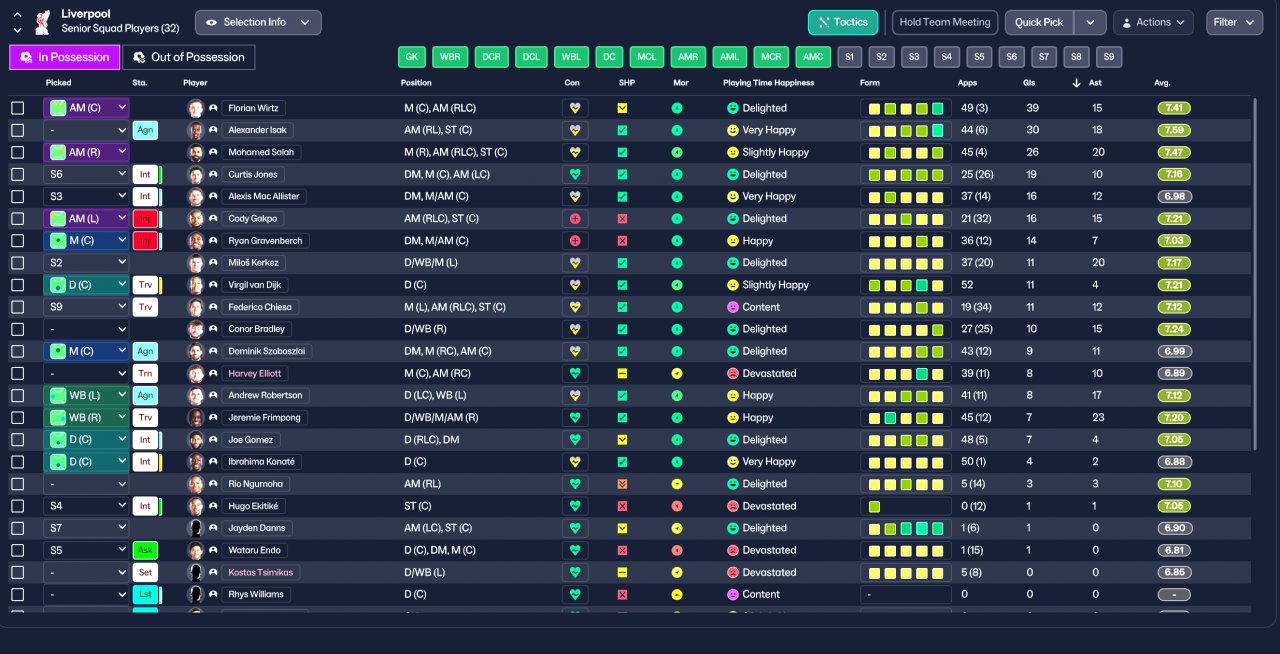Sort by the Playing Time Happiness column header
Viewport: 1280px width, 654px height.
768,83
